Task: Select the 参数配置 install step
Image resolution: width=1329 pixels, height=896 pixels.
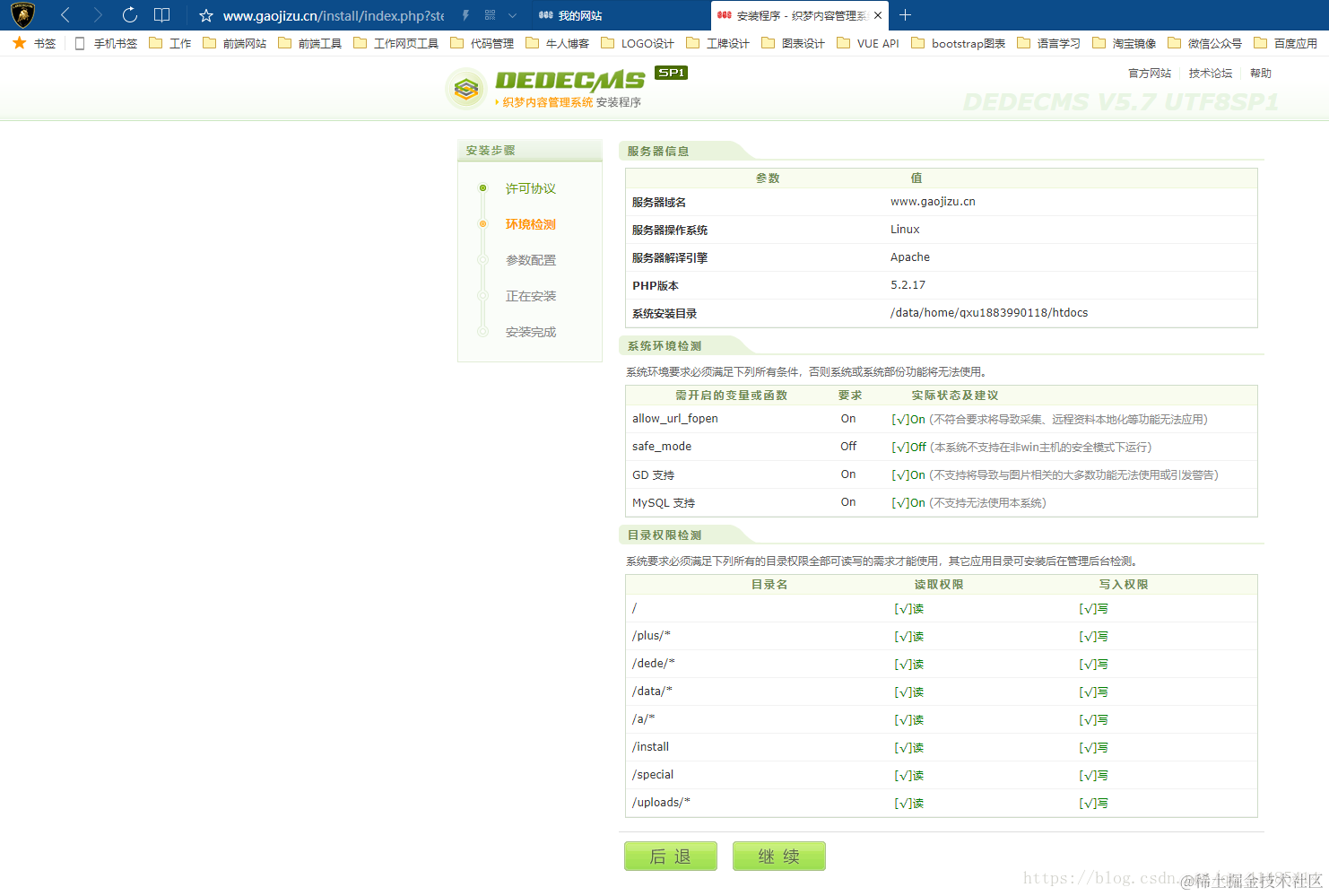Action: [x=531, y=260]
